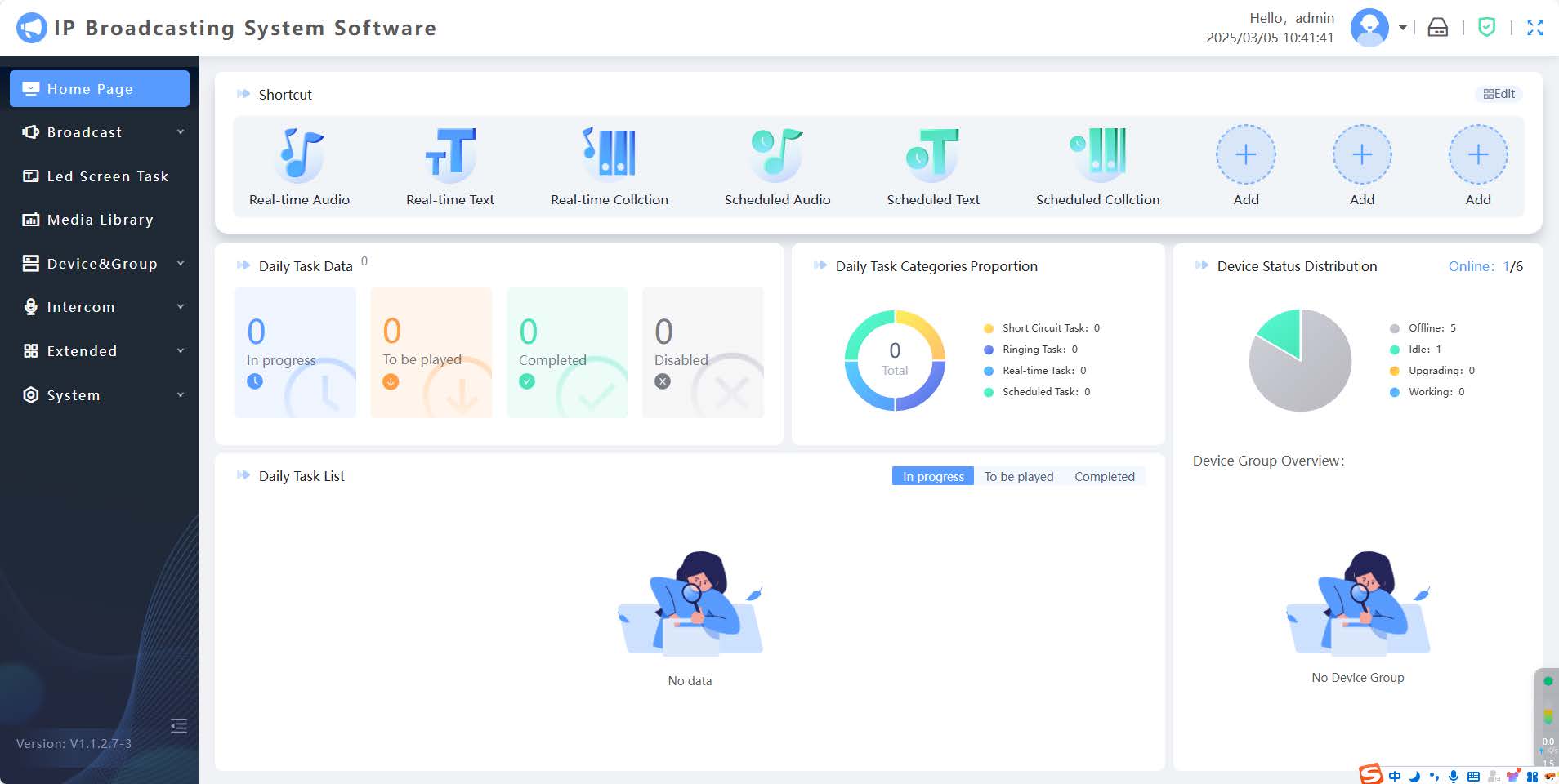This screenshot has width=1559, height=784.
Task: Toggle fullscreen mode icon
Action: 1535,28
